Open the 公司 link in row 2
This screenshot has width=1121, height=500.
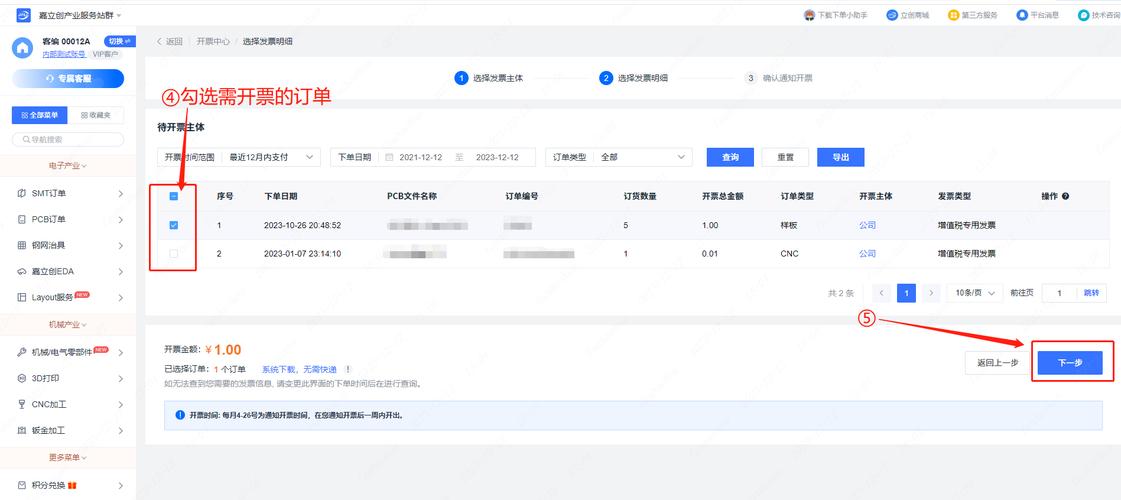click(867, 254)
